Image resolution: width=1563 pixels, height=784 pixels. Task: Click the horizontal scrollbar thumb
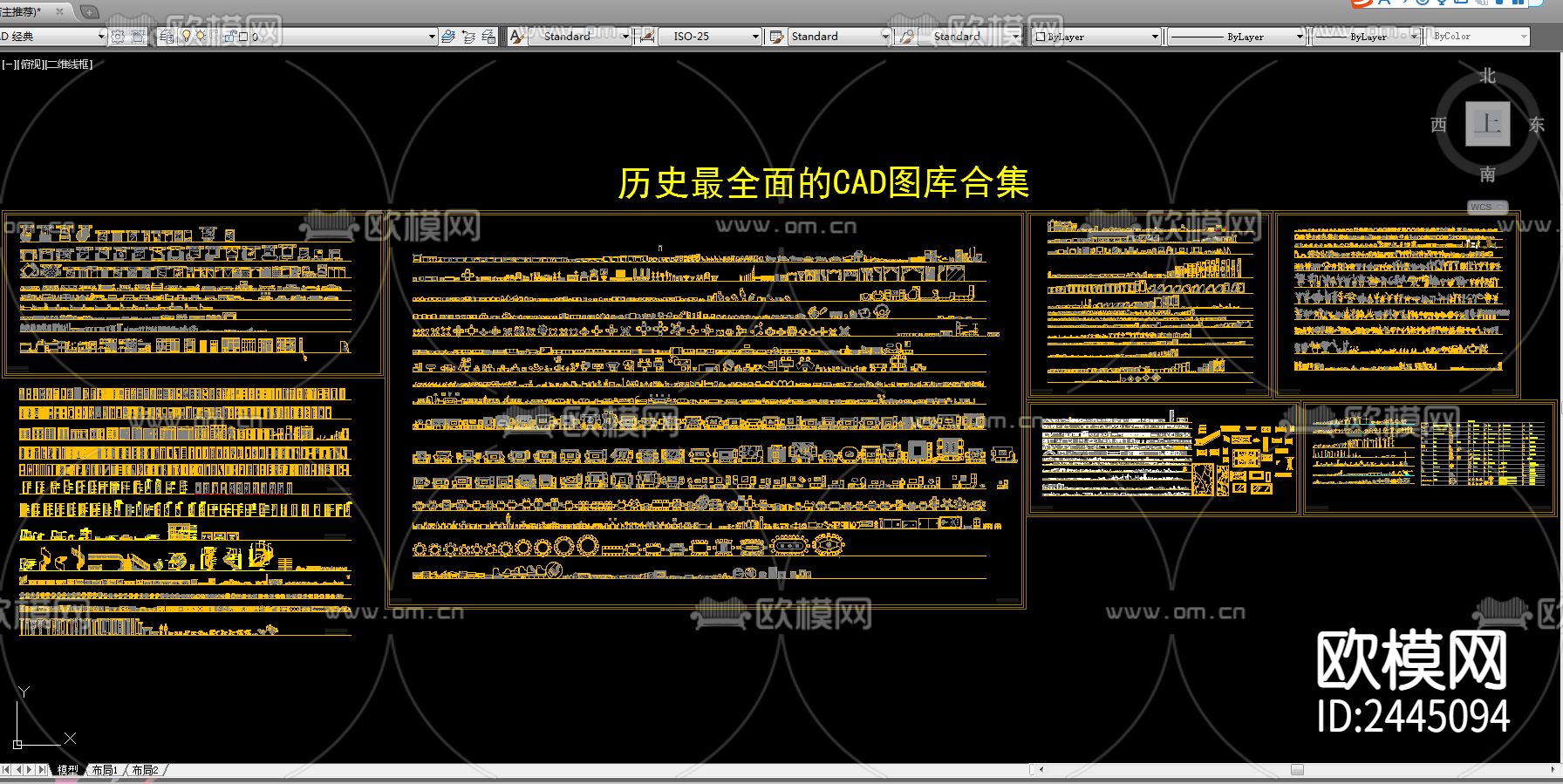click(1297, 770)
